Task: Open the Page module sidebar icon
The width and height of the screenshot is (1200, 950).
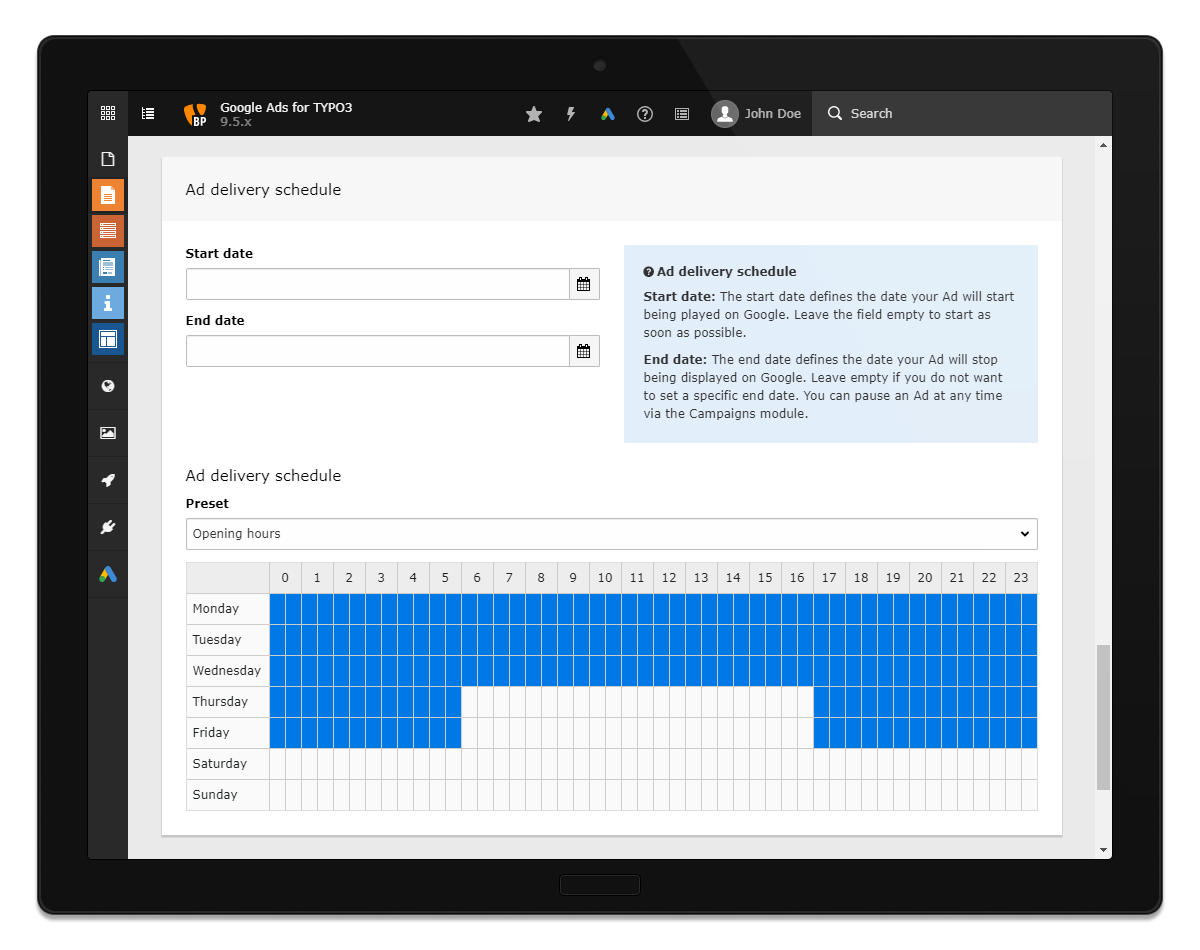Action: tap(108, 159)
